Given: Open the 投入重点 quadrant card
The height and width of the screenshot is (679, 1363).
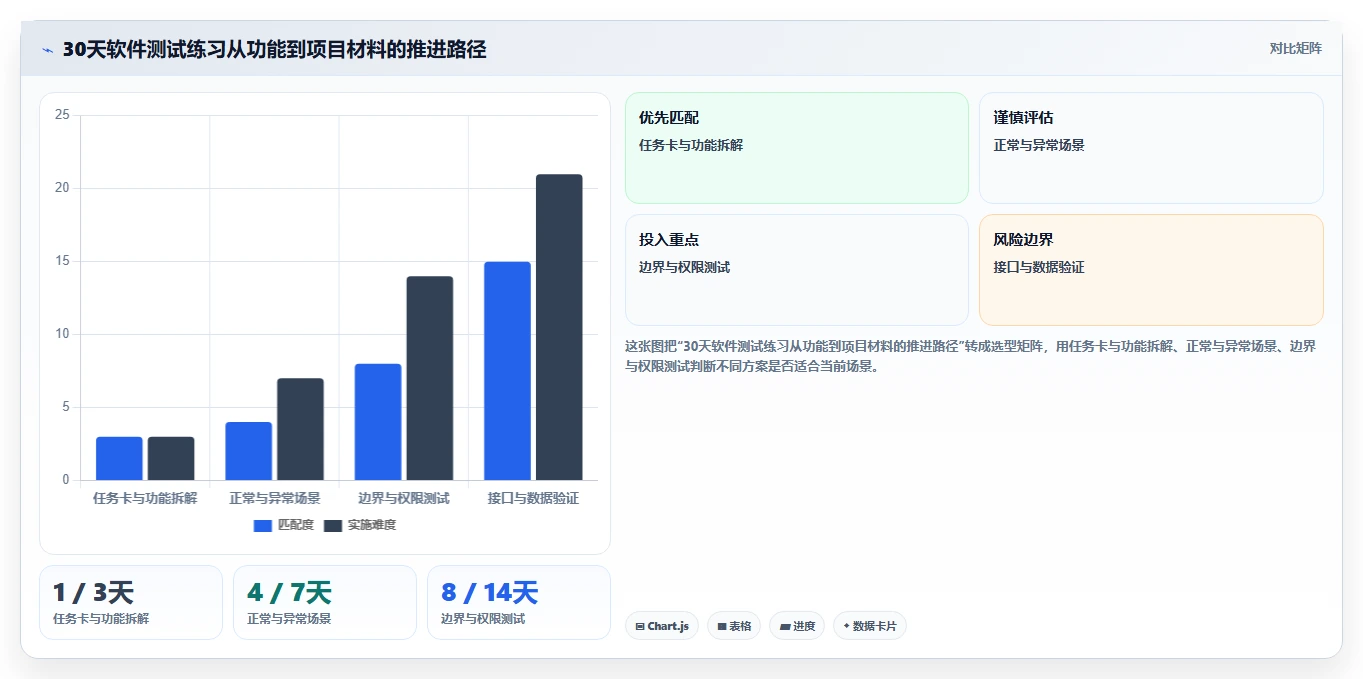Looking at the screenshot, I should point(797,270).
